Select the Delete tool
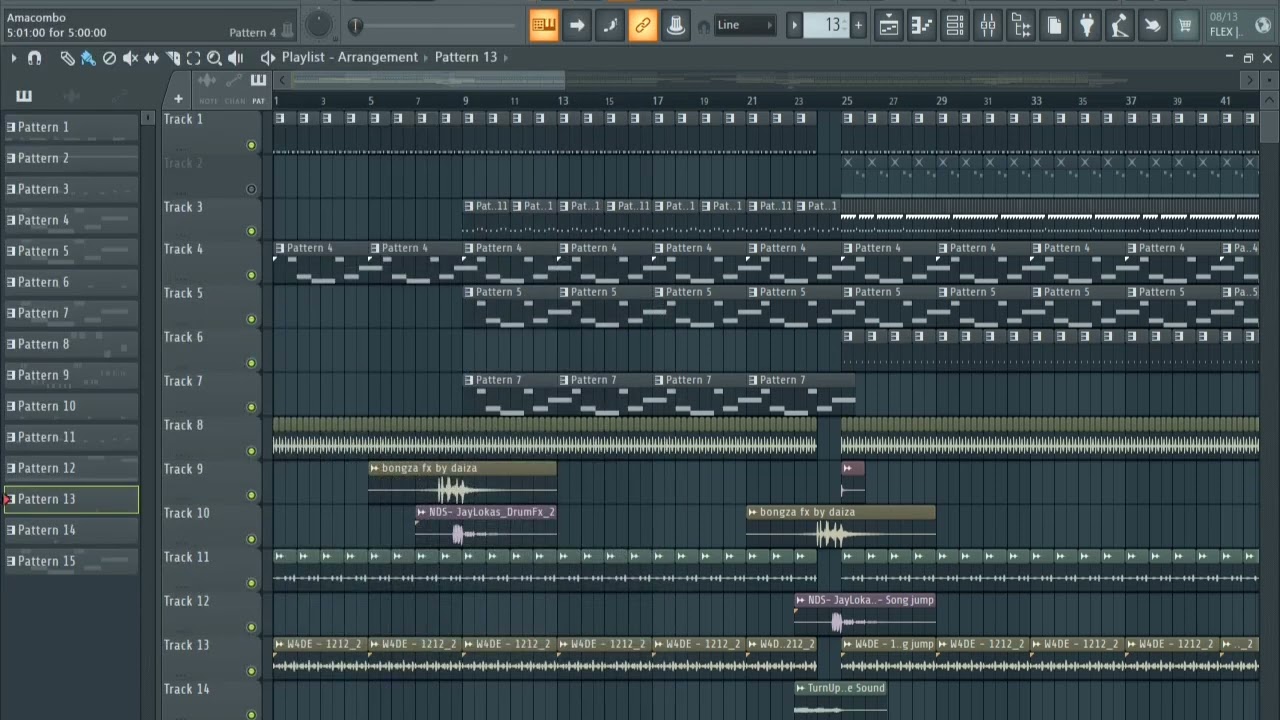The image size is (1280, 720). (109, 58)
